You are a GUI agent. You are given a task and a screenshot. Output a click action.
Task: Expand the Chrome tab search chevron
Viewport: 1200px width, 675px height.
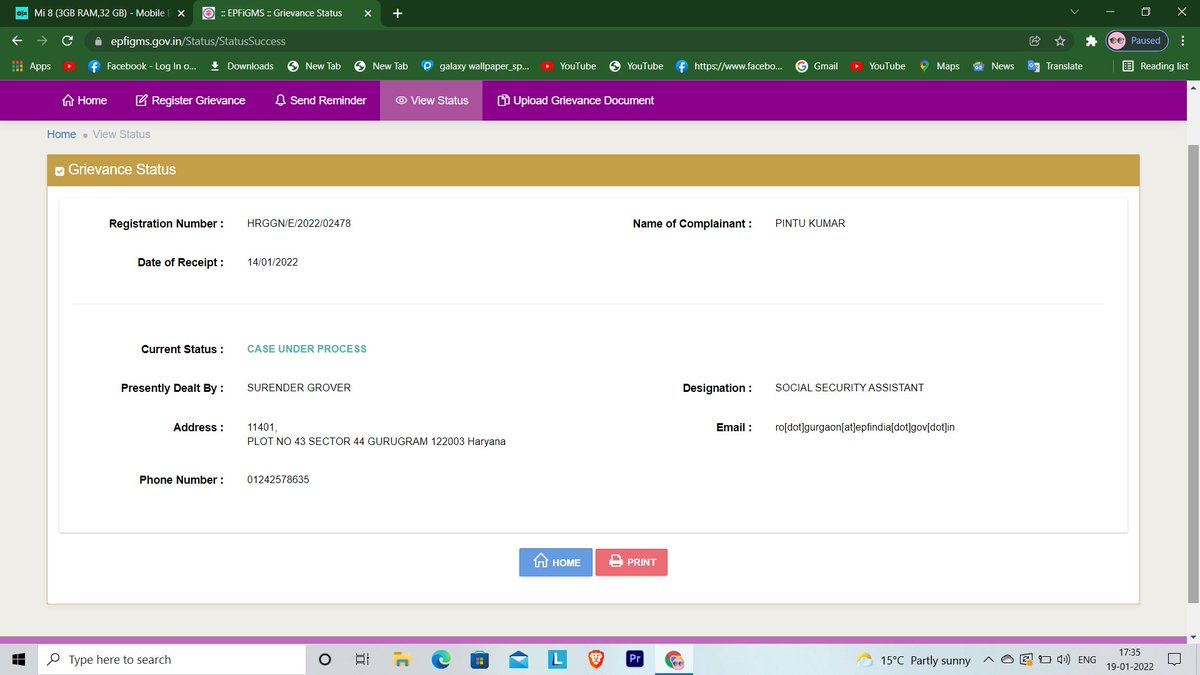click(1075, 12)
